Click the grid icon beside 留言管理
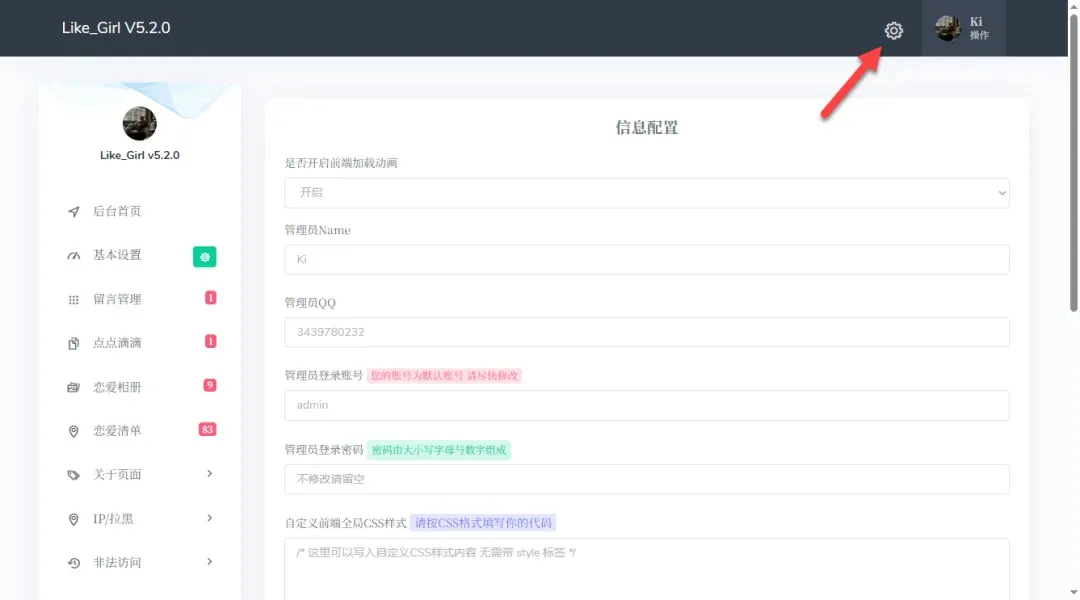 [73, 300]
